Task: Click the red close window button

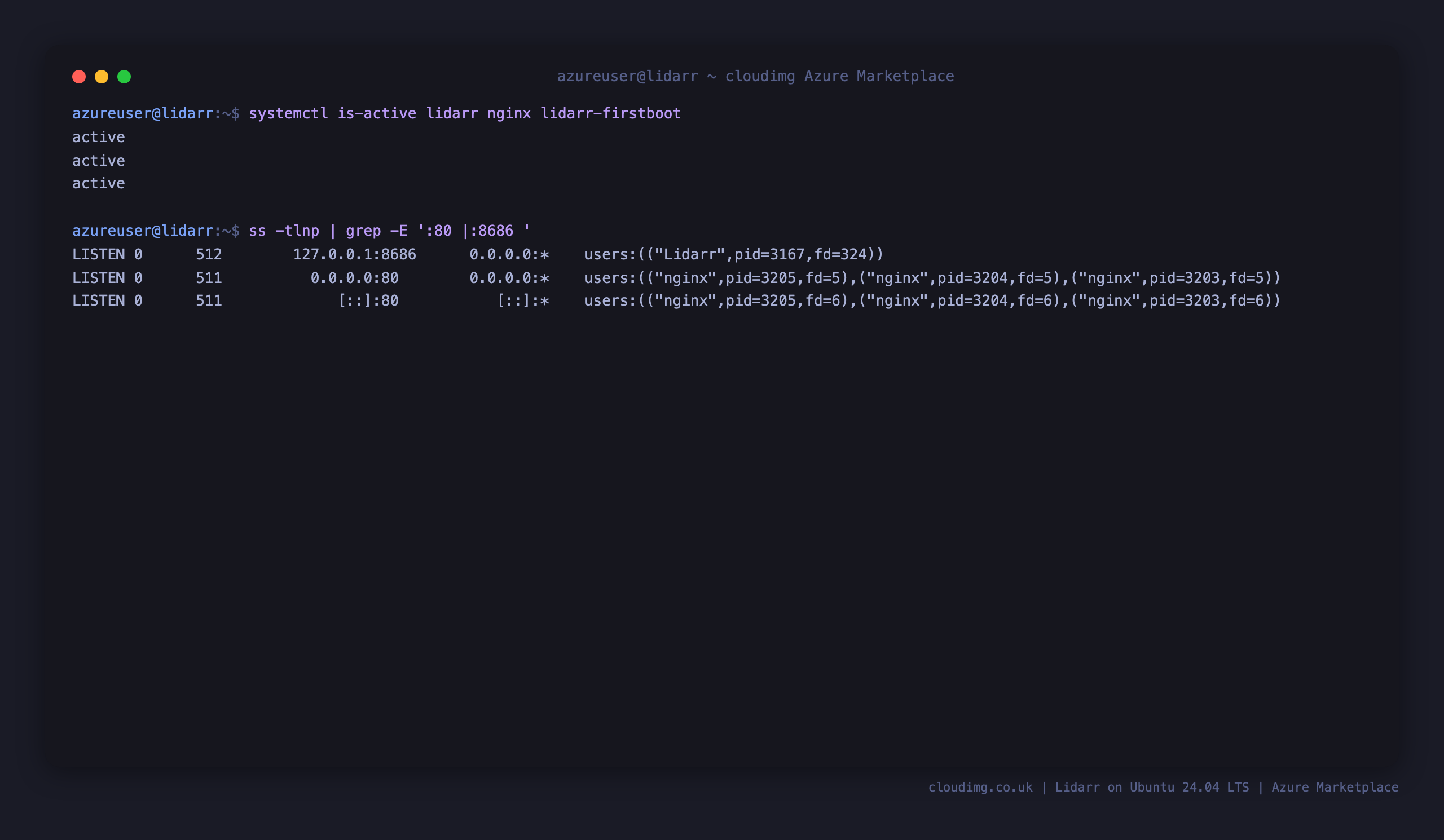Action: pyautogui.click(x=79, y=77)
